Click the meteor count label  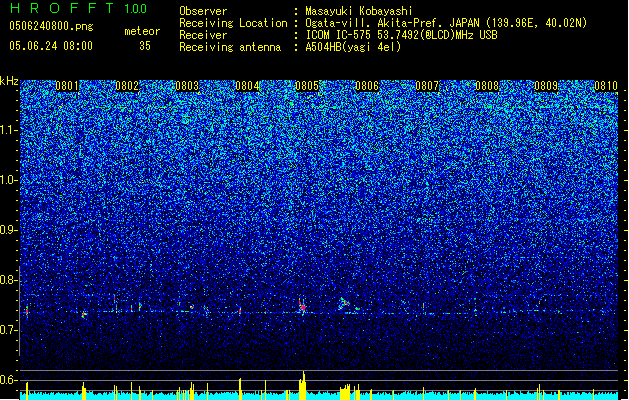(x=142, y=31)
